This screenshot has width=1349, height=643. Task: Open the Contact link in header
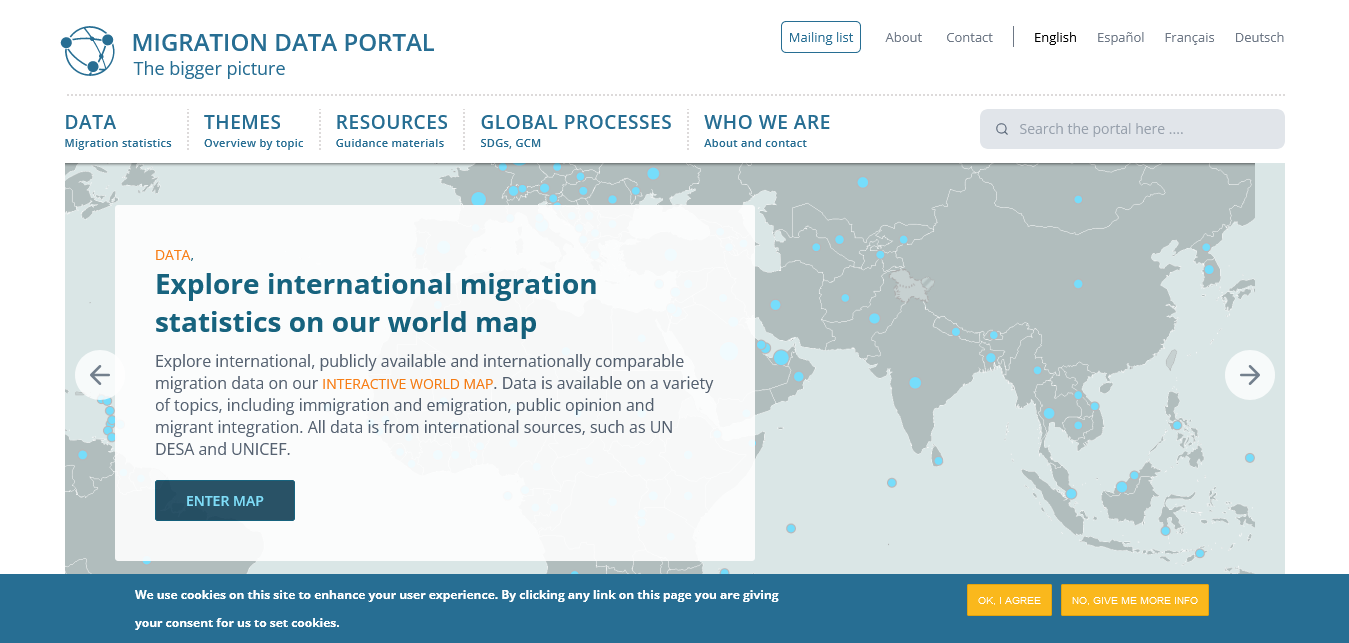coord(969,37)
